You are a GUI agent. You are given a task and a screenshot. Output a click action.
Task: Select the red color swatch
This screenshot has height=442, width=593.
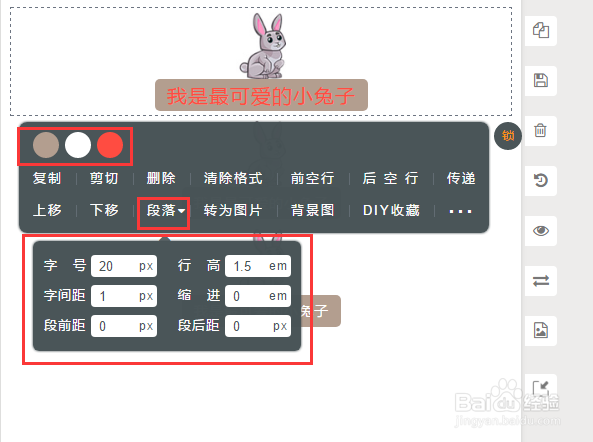click(x=110, y=145)
